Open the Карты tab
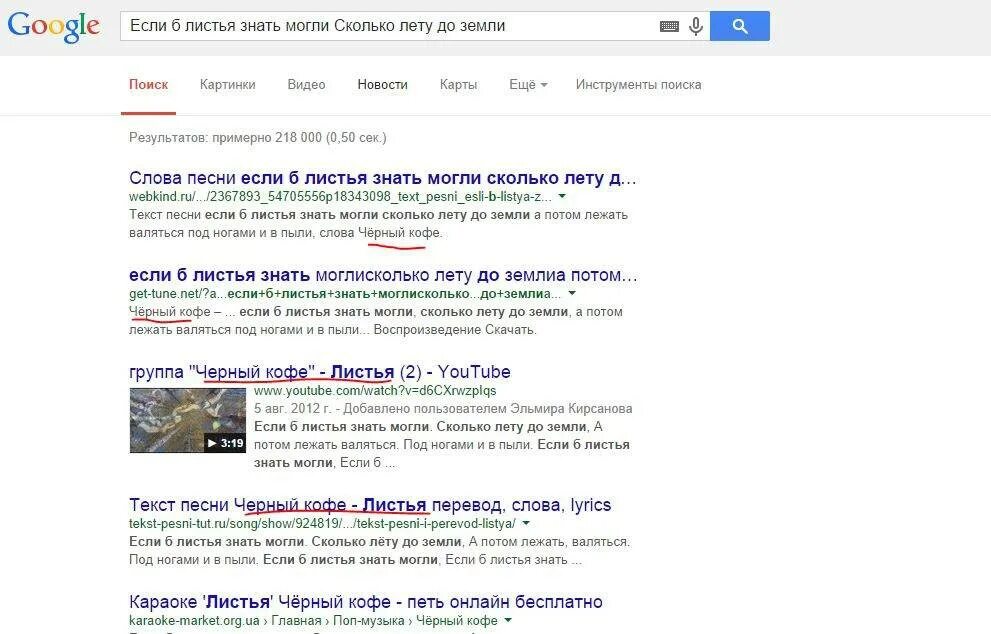The image size is (991, 634). [x=458, y=85]
